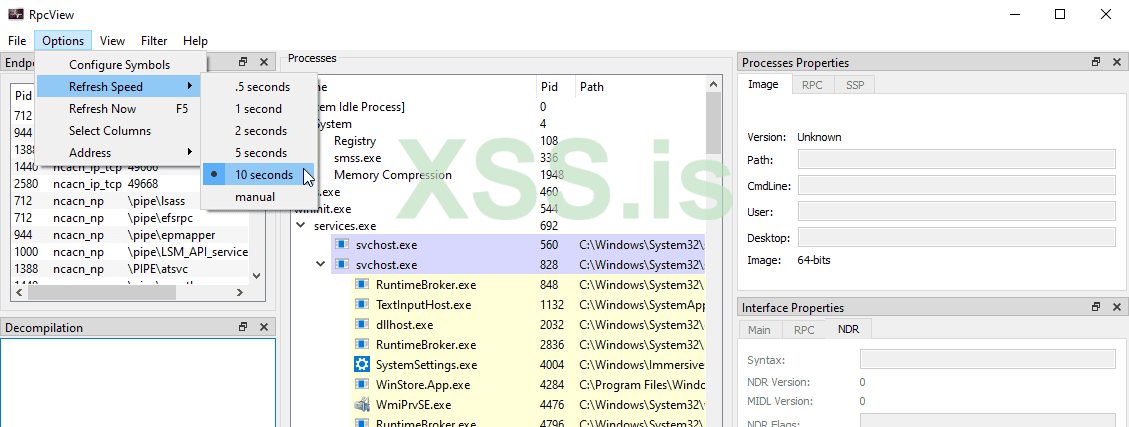Expand the Address submenu

(120, 153)
